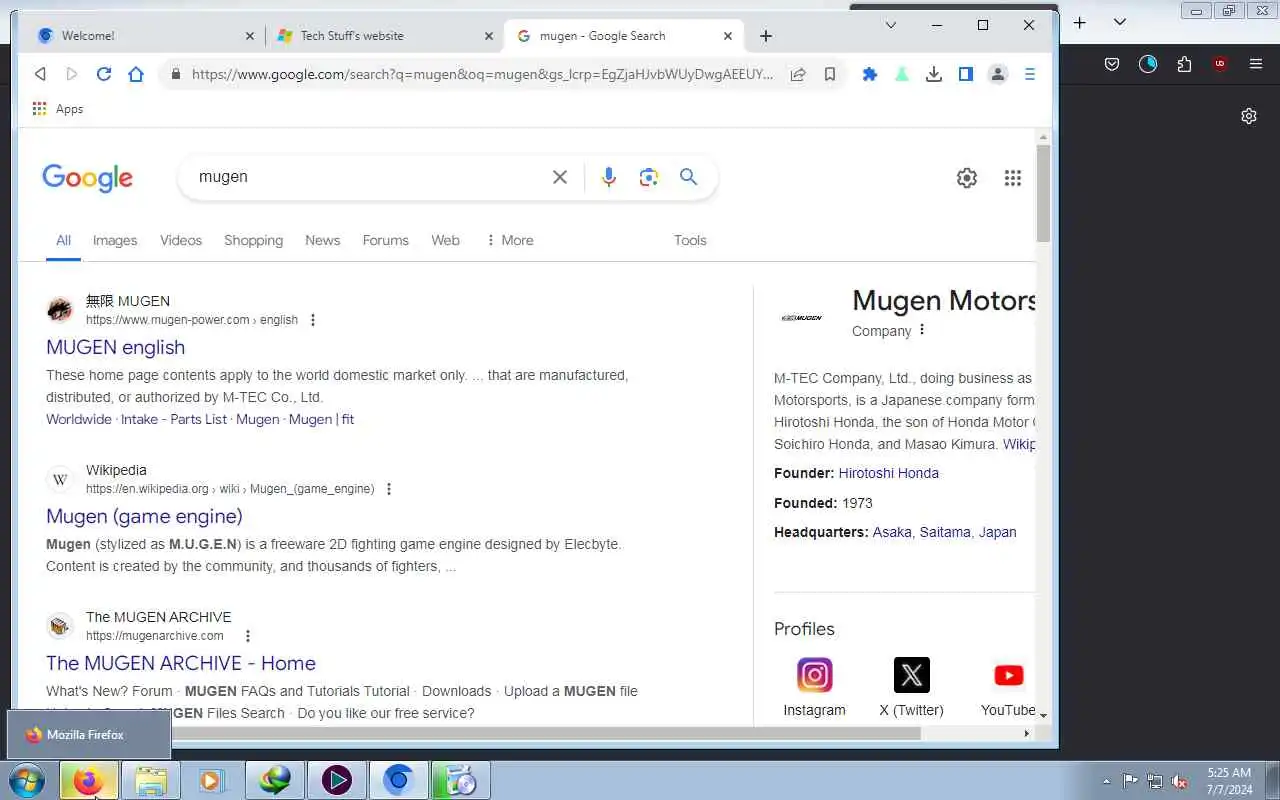The width and height of the screenshot is (1280, 800).
Task: Click the browser address bar URL
Action: 482,74
